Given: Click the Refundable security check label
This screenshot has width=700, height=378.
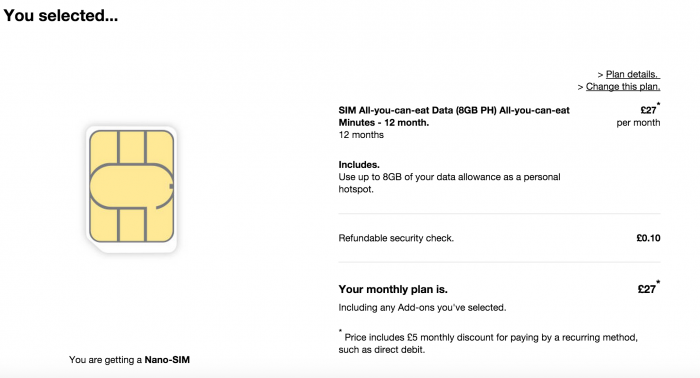Looking at the screenshot, I should 396,238.
